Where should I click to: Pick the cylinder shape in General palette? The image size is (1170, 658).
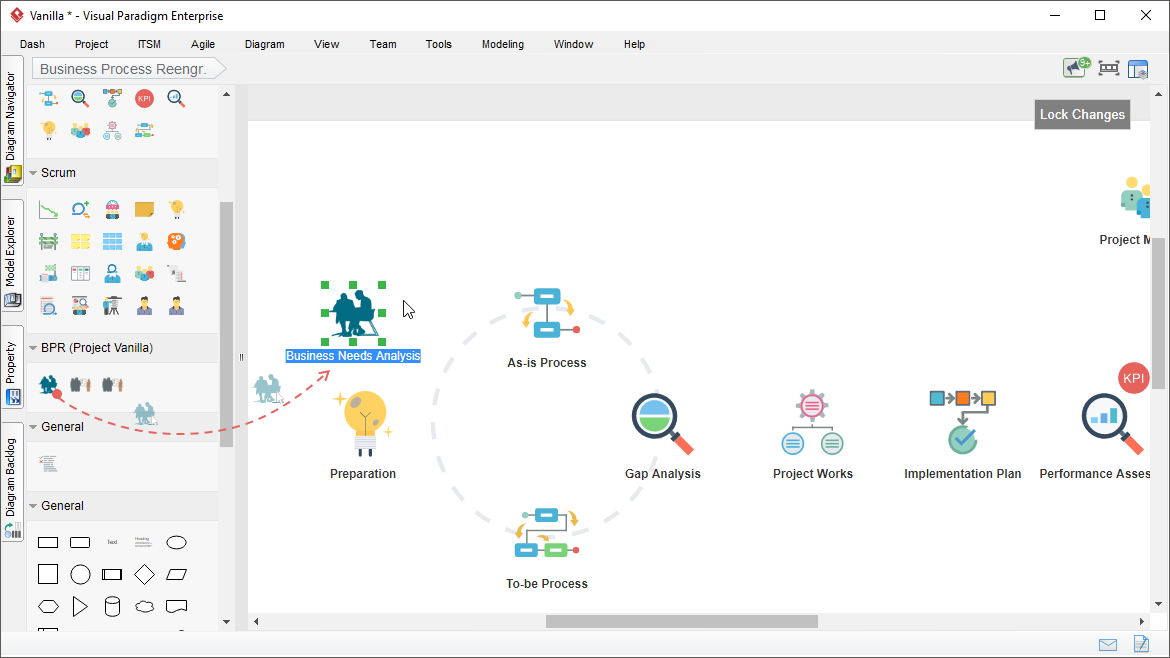(x=112, y=607)
